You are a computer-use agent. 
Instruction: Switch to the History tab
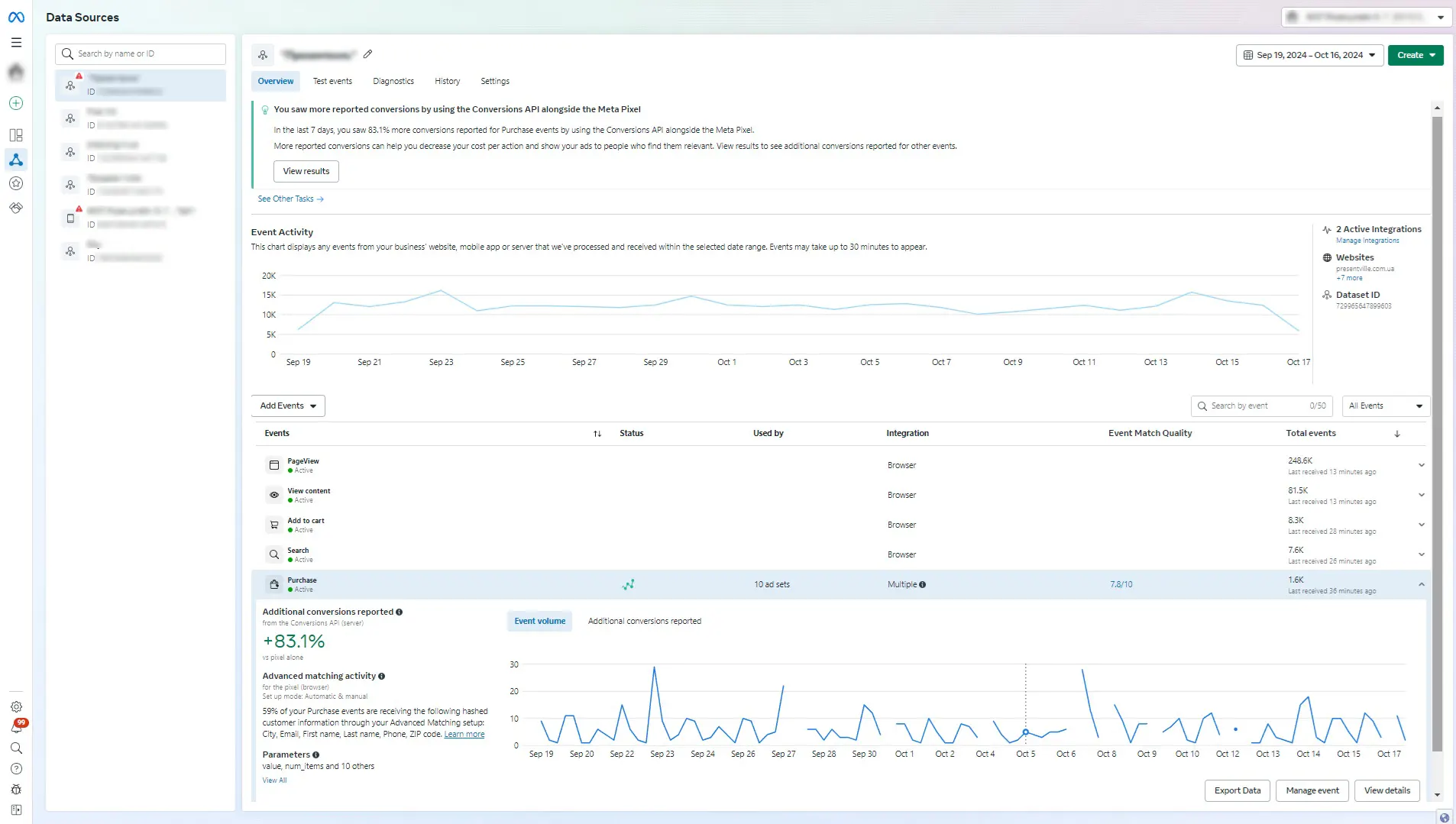(x=447, y=81)
